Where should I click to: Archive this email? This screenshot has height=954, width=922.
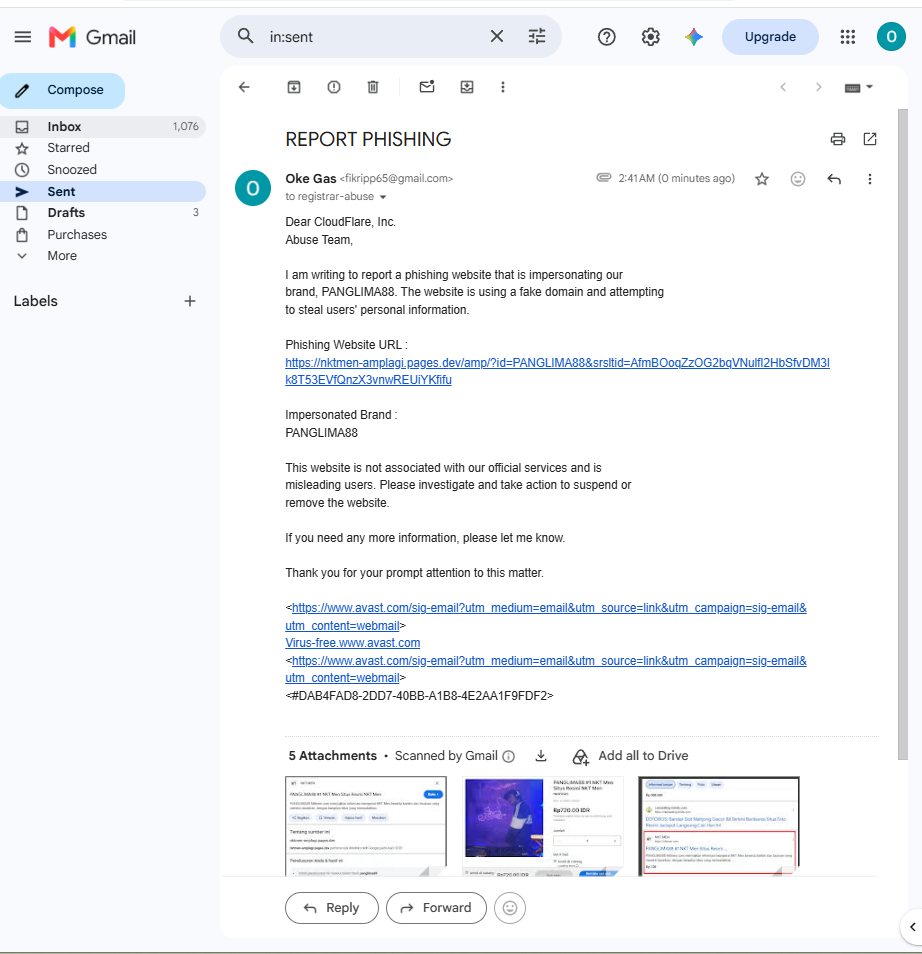tap(294, 88)
